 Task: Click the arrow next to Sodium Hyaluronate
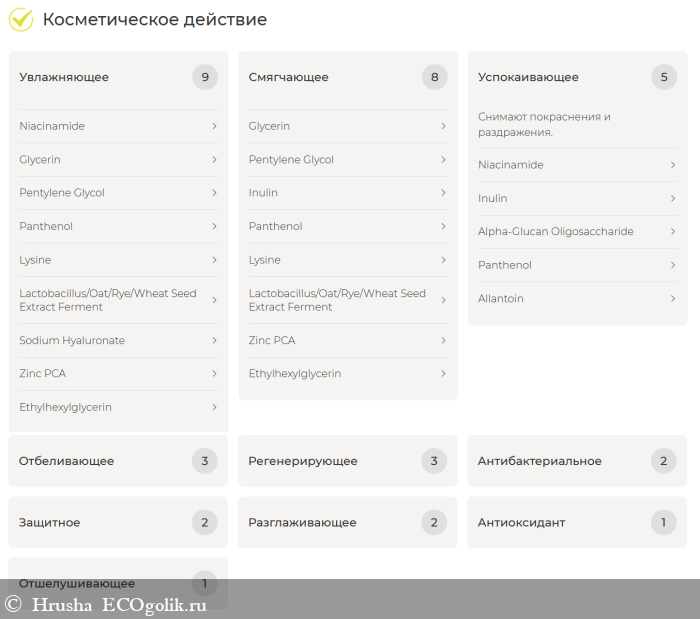click(x=214, y=340)
